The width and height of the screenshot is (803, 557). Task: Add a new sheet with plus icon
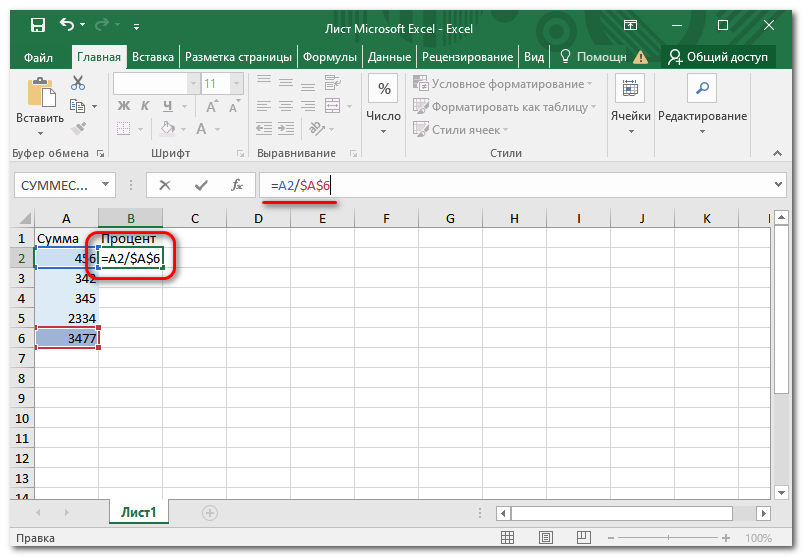(210, 512)
